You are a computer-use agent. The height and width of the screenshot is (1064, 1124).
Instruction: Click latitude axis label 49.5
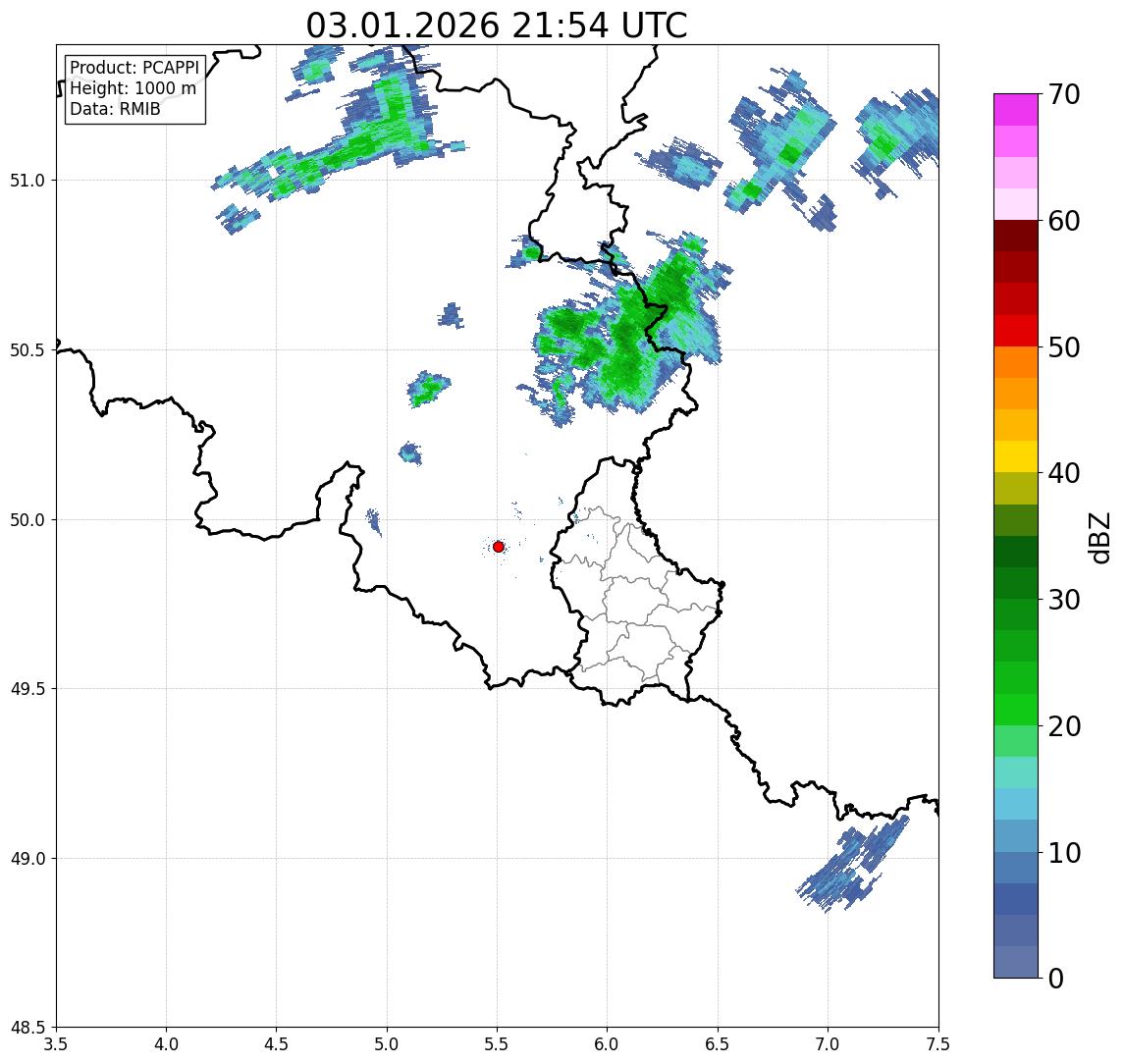click(27, 689)
